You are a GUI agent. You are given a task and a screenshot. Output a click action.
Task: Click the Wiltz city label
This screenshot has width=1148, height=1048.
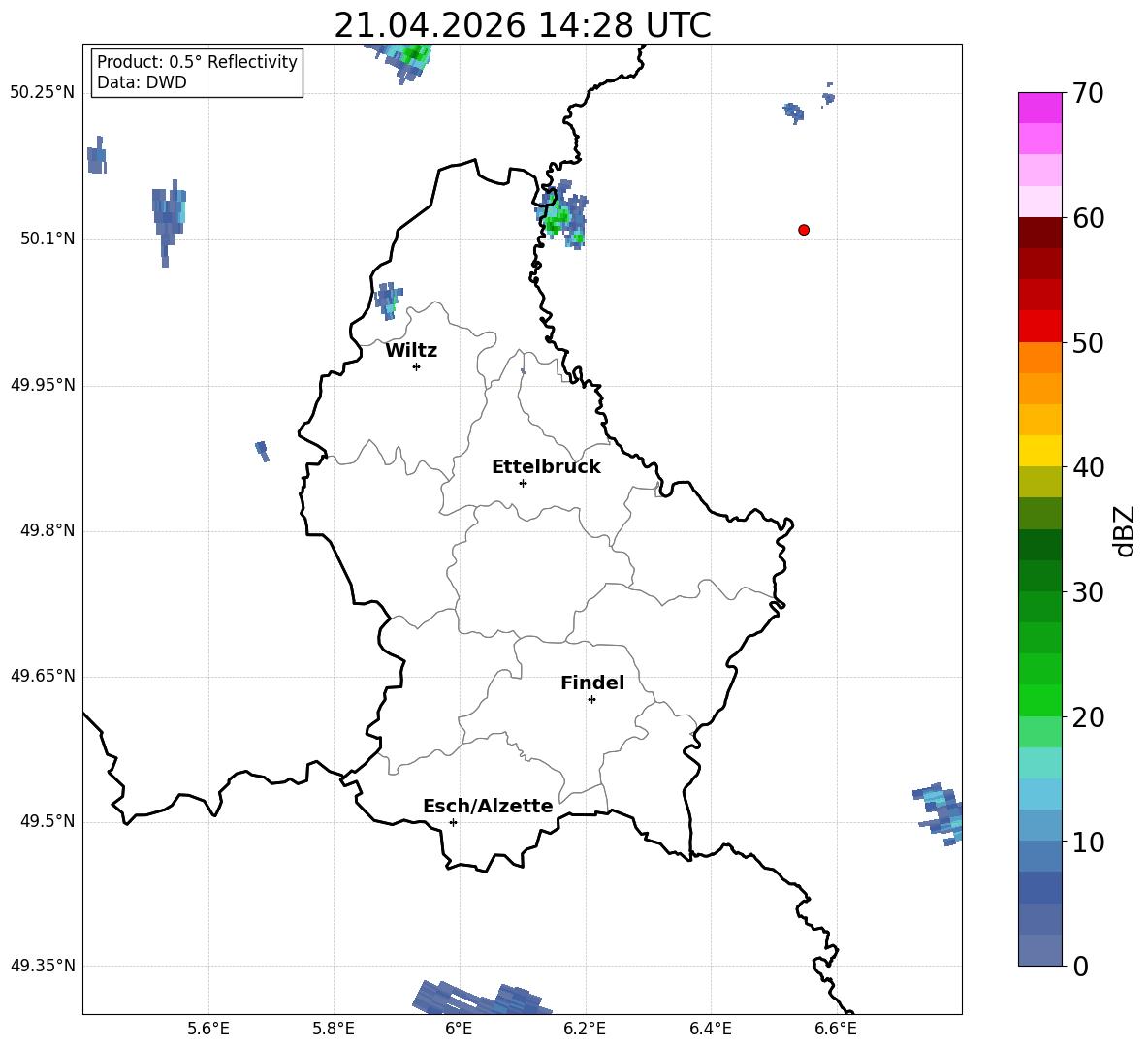point(411,351)
